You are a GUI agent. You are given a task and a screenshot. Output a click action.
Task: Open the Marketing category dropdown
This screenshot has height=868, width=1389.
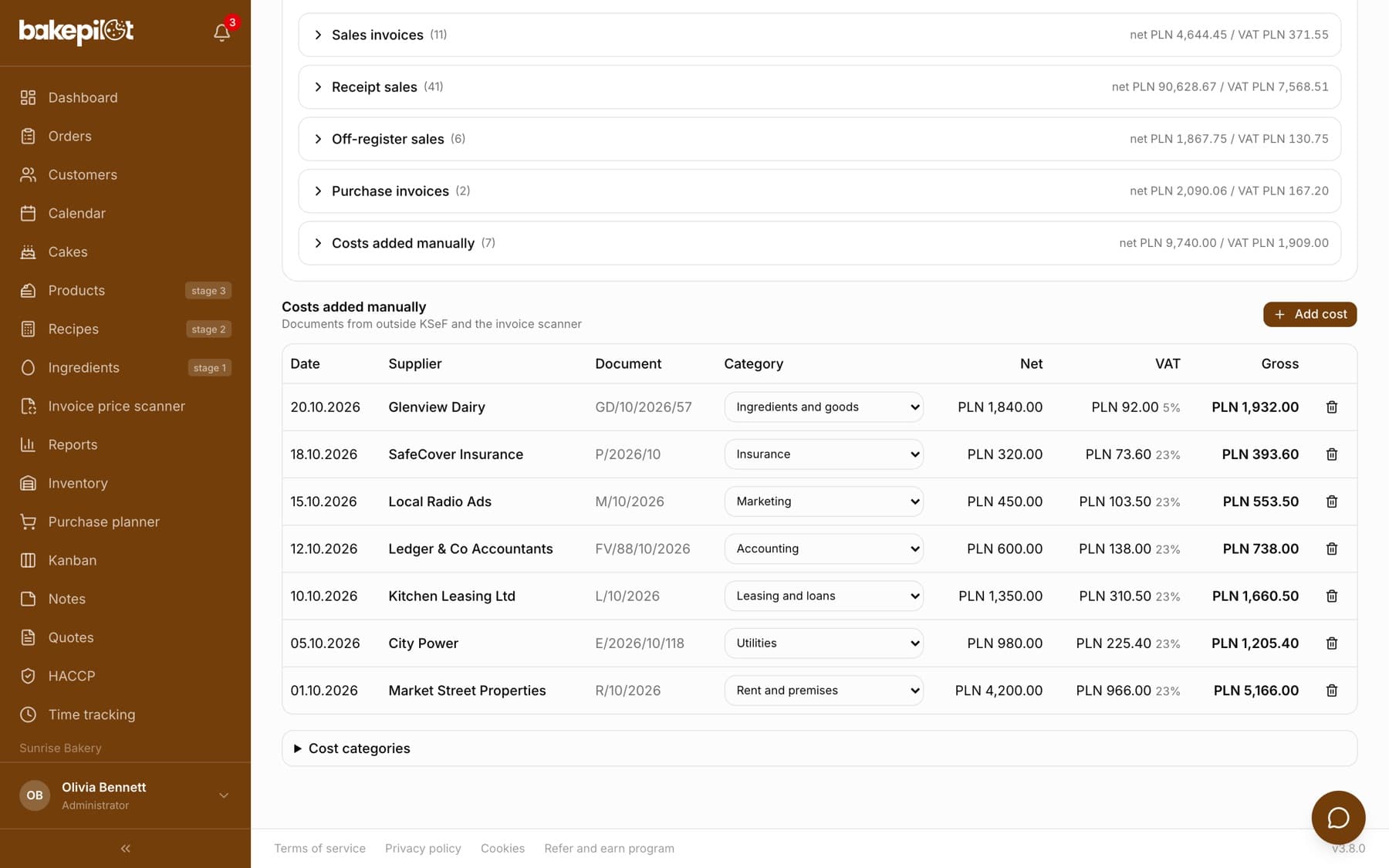(x=823, y=502)
